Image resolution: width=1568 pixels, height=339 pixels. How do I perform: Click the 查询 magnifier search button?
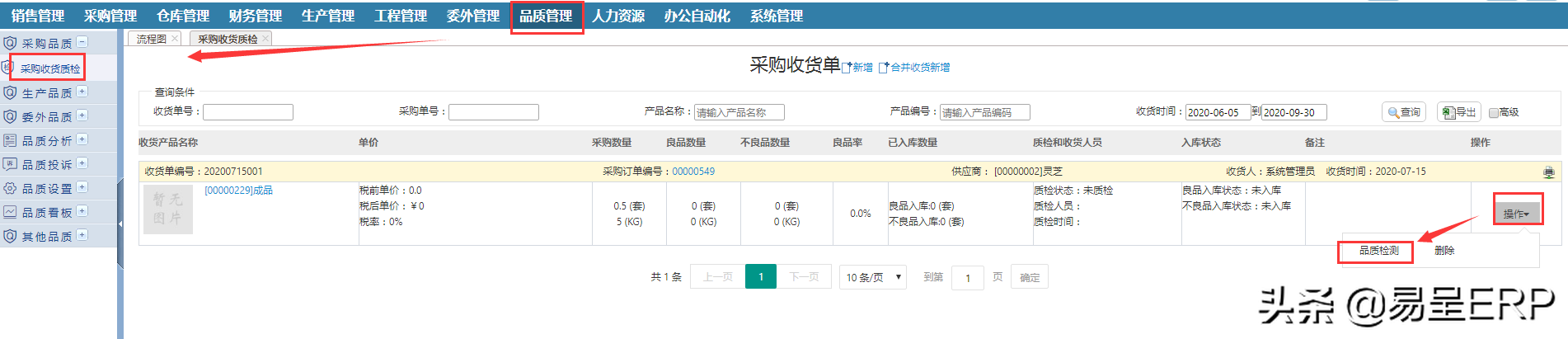(1394, 112)
